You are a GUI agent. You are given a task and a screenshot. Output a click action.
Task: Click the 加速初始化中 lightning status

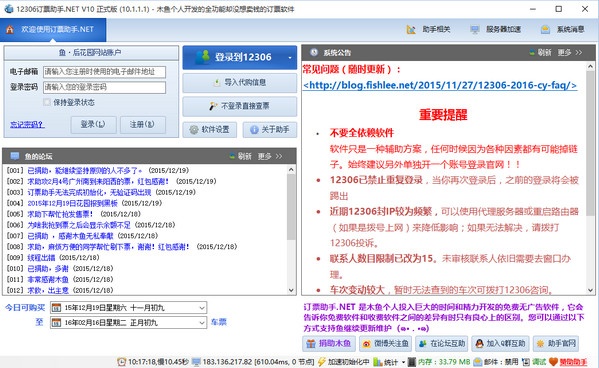[343, 362]
